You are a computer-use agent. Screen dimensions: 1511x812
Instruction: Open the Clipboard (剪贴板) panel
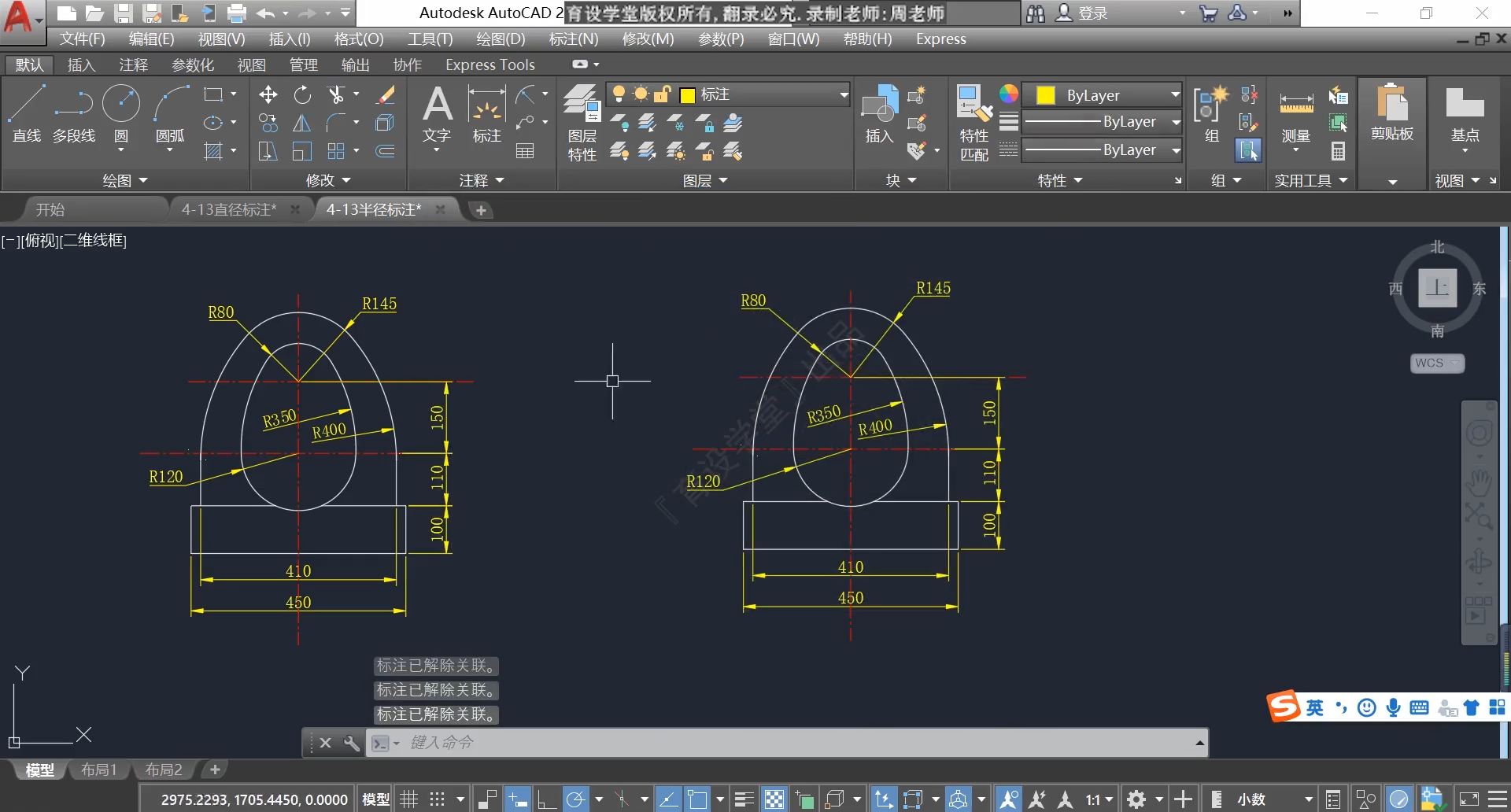click(x=1392, y=113)
